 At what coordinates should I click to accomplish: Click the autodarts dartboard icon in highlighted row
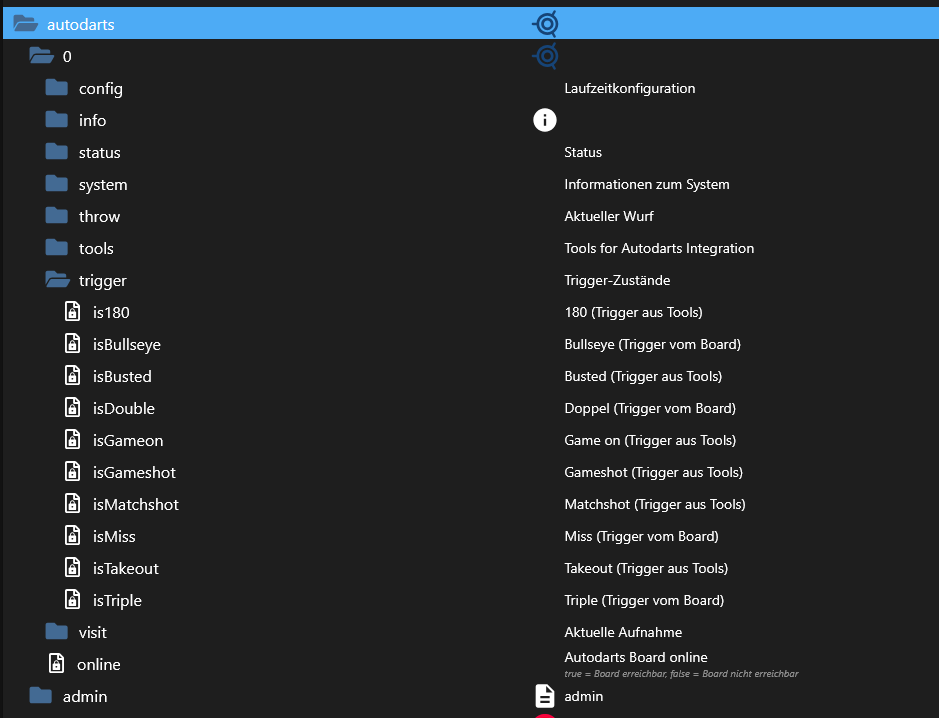tap(545, 24)
